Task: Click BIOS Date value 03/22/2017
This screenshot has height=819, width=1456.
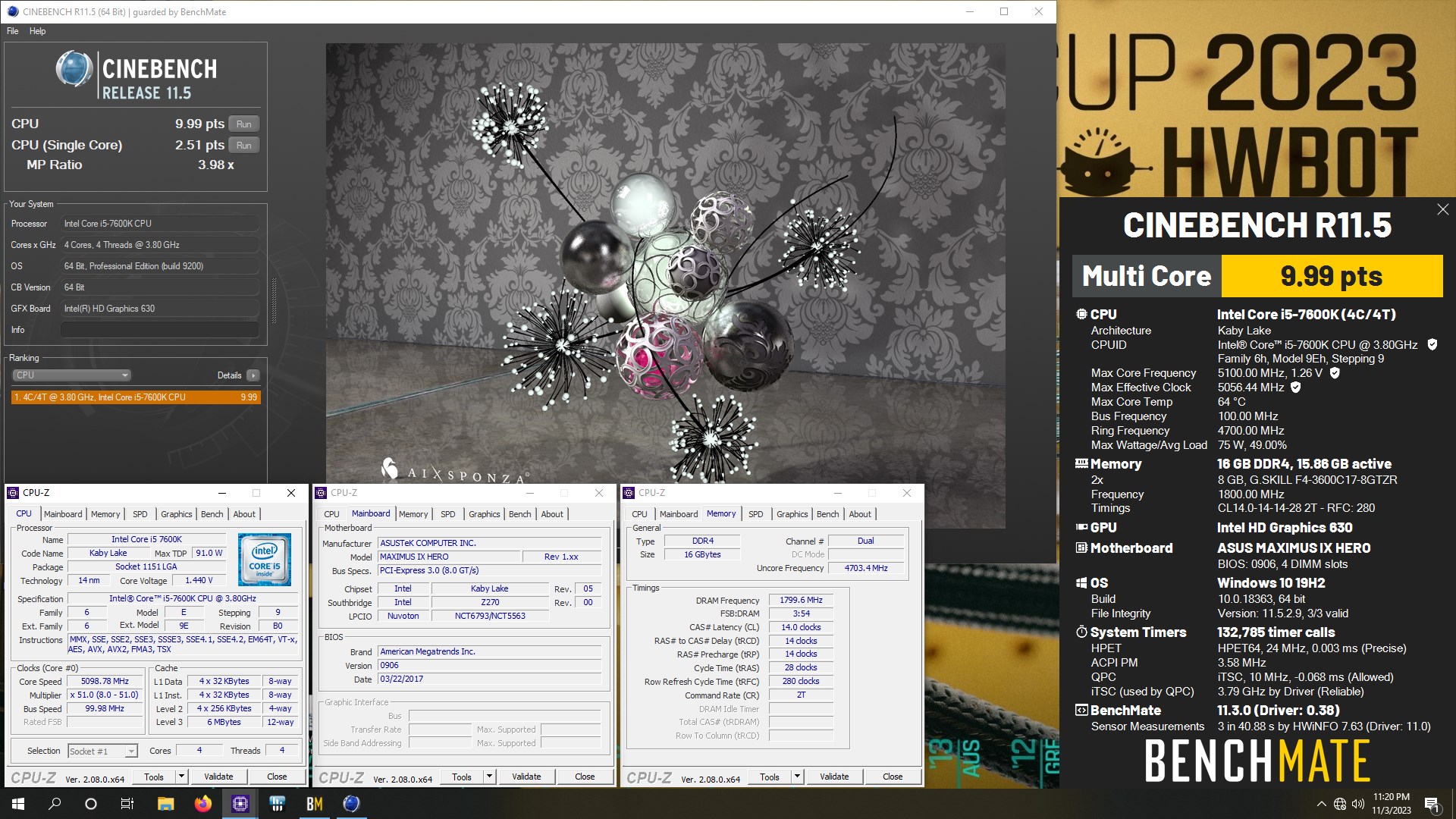Action: [490, 679]
